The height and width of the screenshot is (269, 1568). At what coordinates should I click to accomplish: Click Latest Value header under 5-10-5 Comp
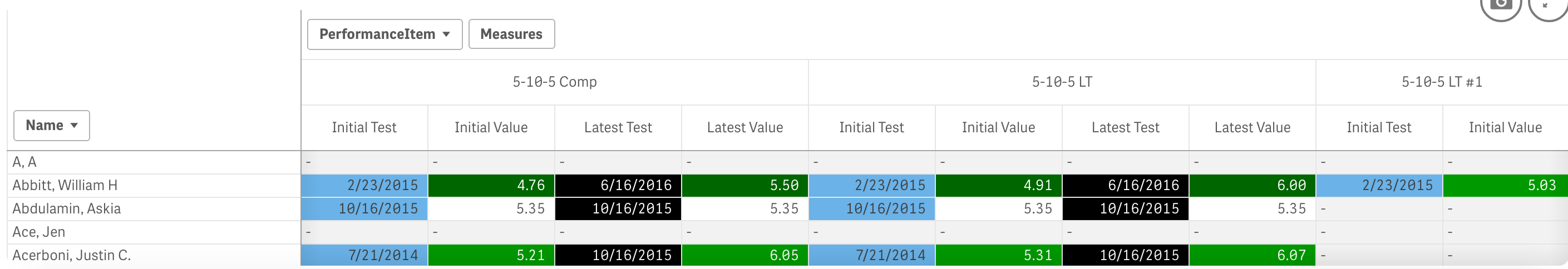pos(744,128)
